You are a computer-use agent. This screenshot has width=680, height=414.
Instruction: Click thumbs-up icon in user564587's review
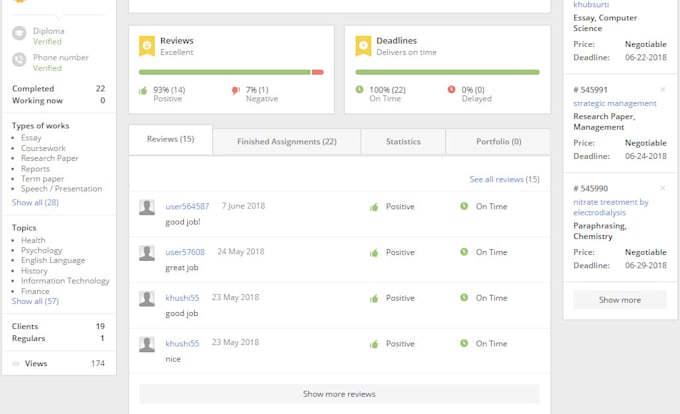click(374, 207)
